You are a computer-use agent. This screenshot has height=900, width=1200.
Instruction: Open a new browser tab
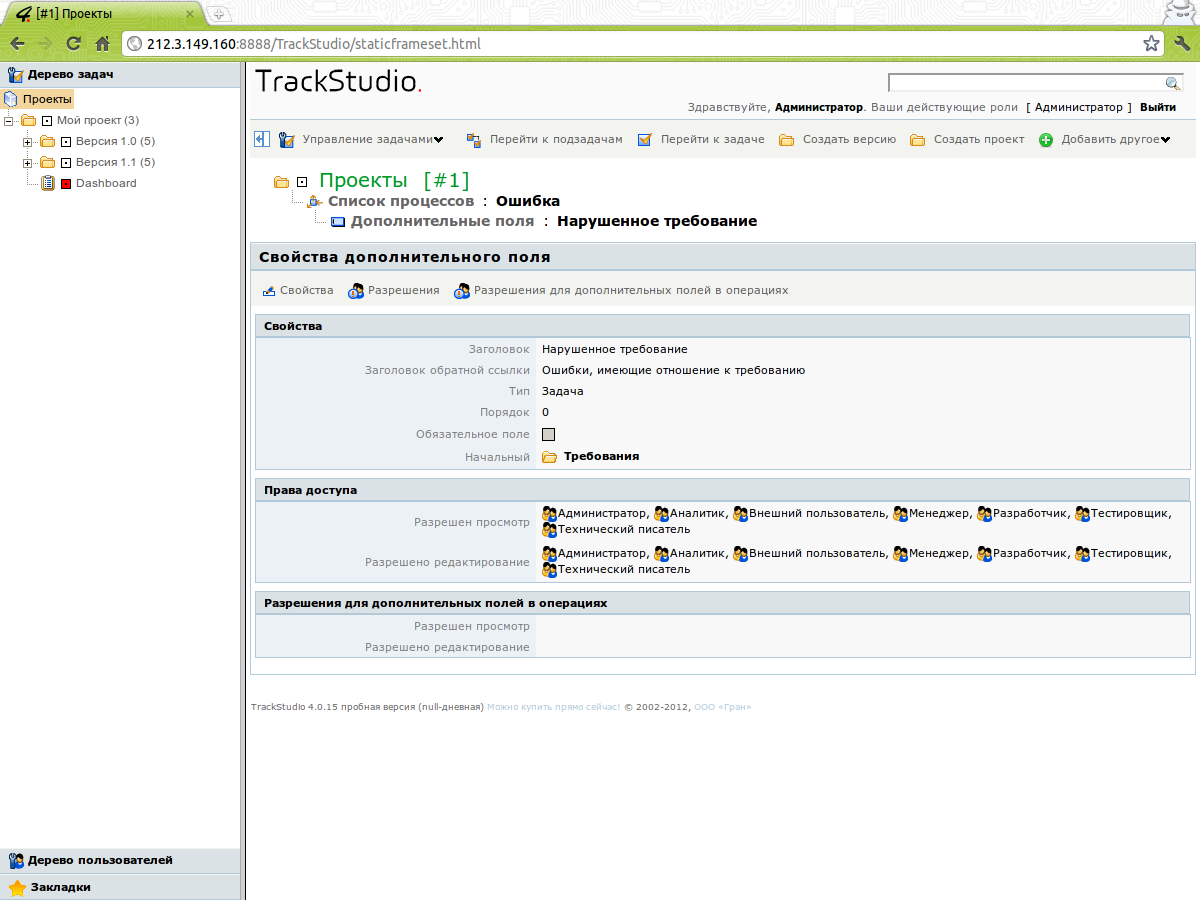click(x=219, y=14)
